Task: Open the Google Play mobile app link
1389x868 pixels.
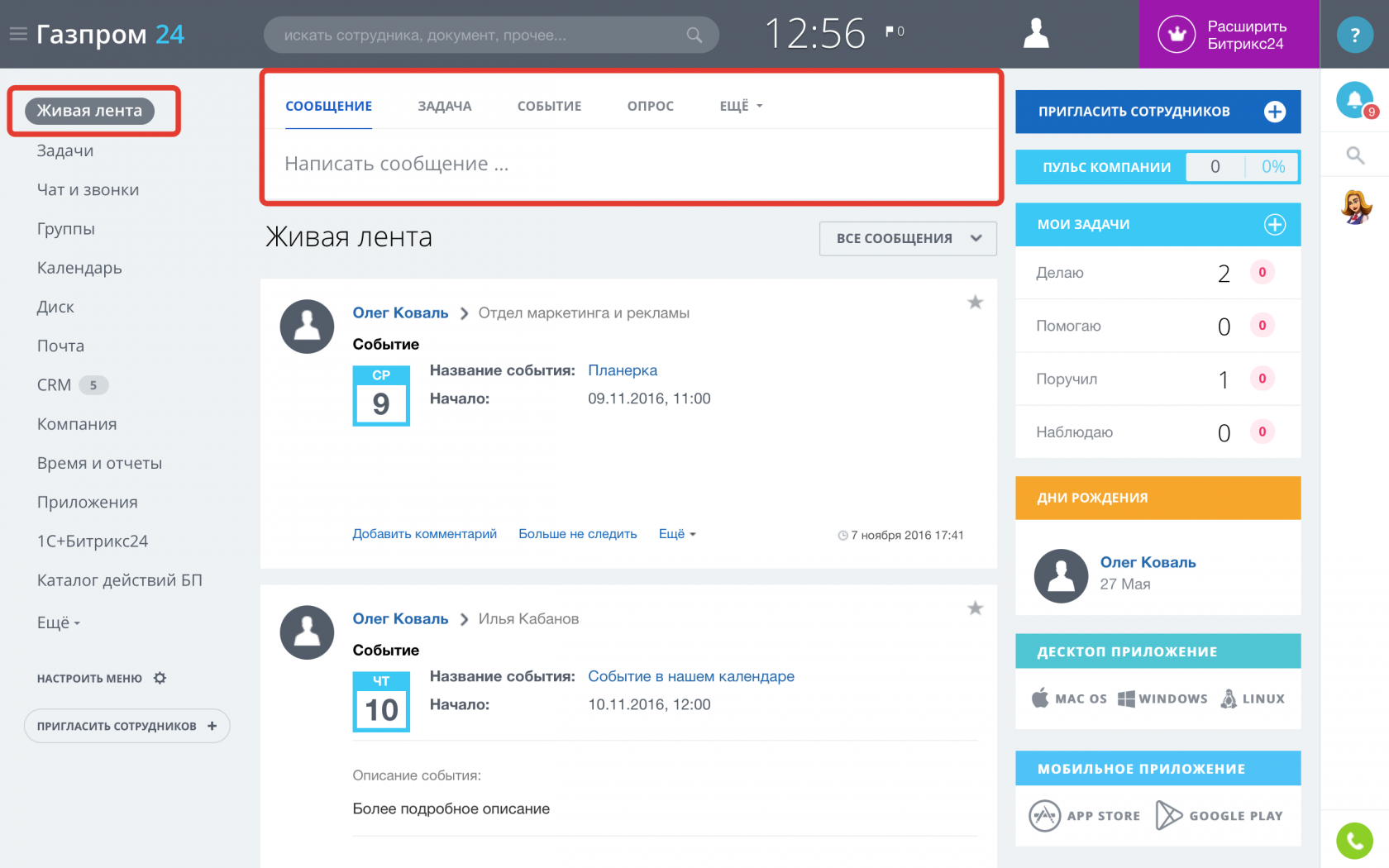Action: click(1219, 816)
